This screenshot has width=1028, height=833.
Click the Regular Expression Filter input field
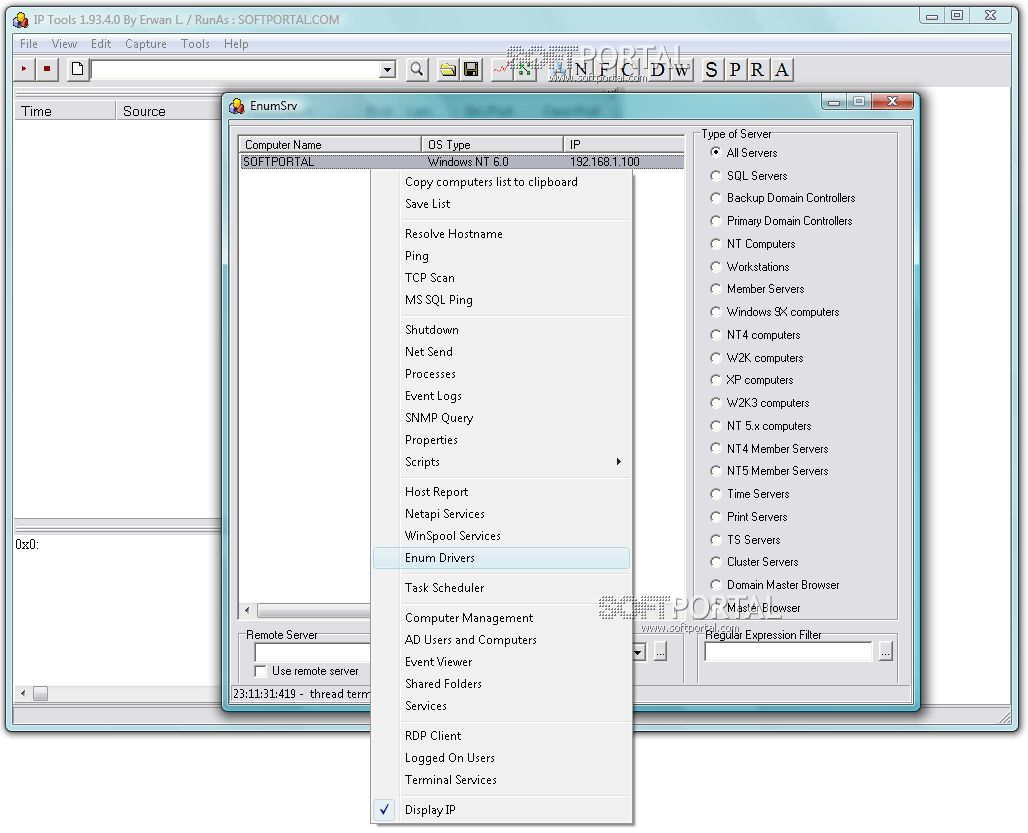point(789,651)
